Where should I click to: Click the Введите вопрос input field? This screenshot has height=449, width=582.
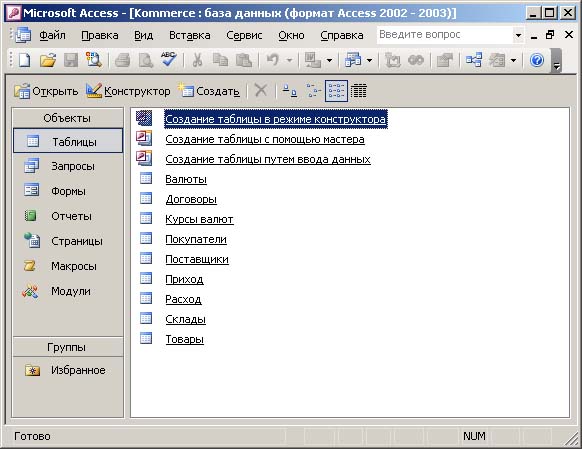coord(445,35)
